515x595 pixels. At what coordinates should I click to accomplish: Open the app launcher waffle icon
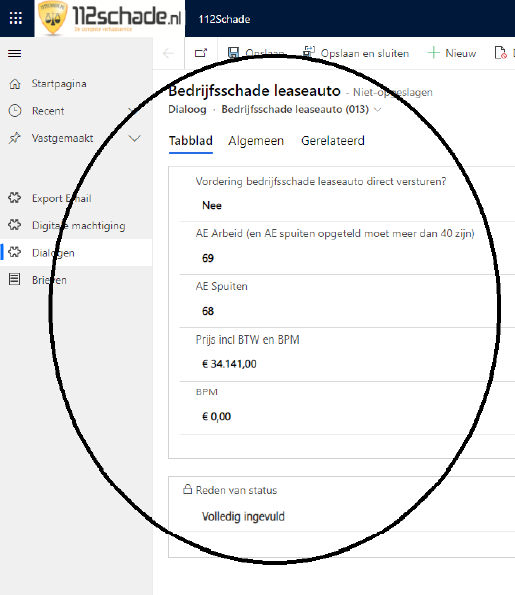[16, 18]
